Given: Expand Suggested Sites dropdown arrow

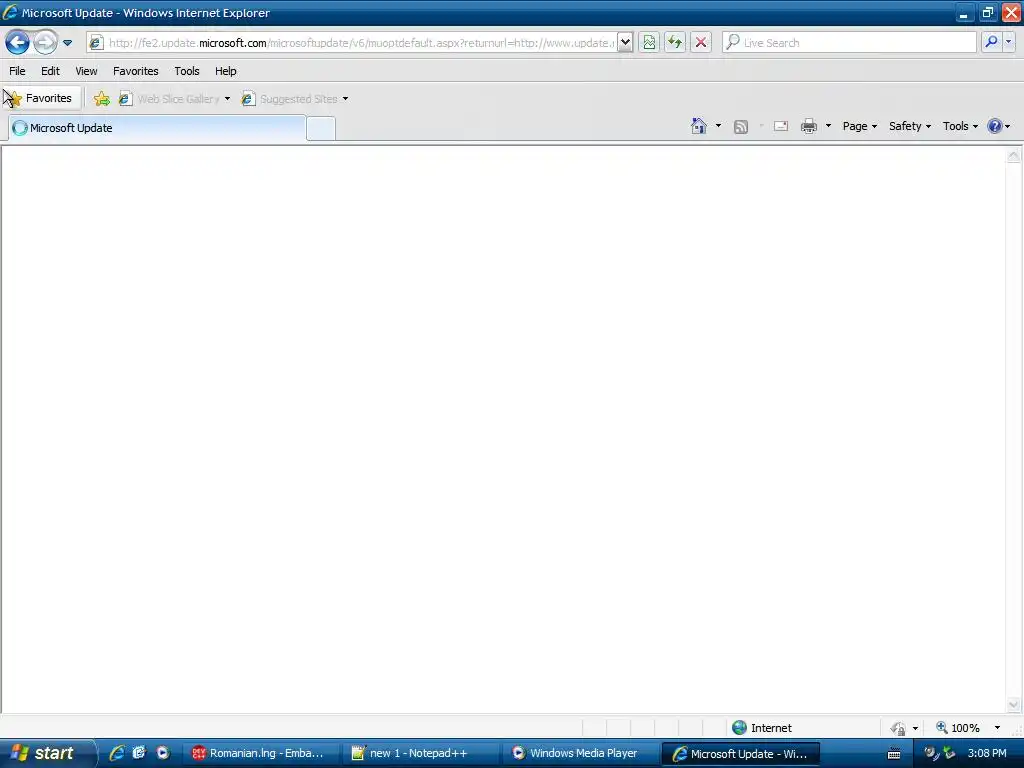Looking at the screenshot, I should [345, 99].
